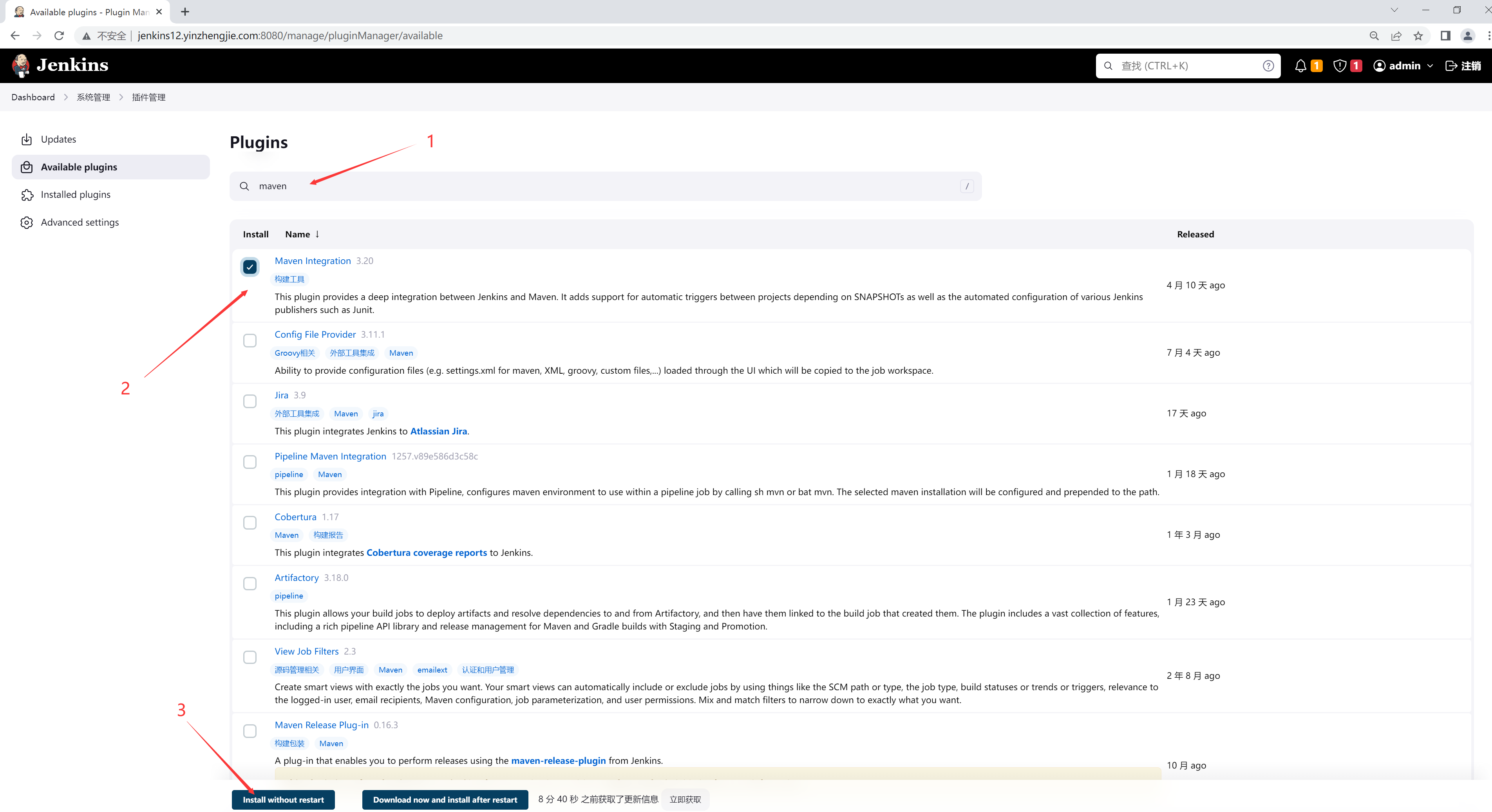Viewport: 1492px width, 812px height.
Task: Click the Dashboard breadcrumb link
Action: pyautogui.click(x=33, y=97)
